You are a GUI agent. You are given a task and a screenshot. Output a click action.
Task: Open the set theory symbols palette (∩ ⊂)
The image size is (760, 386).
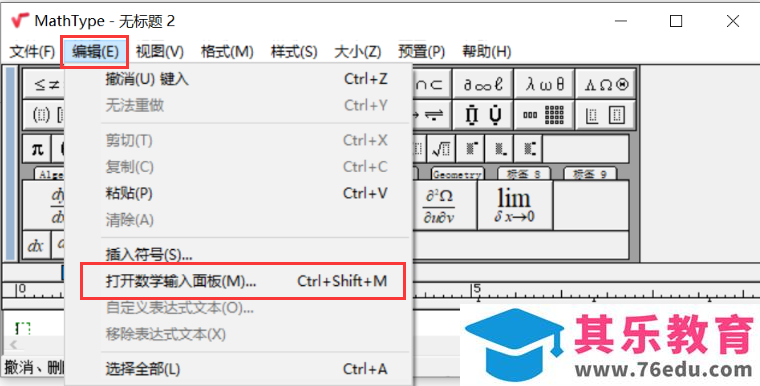pyautogui.click(x=431, y=84)
